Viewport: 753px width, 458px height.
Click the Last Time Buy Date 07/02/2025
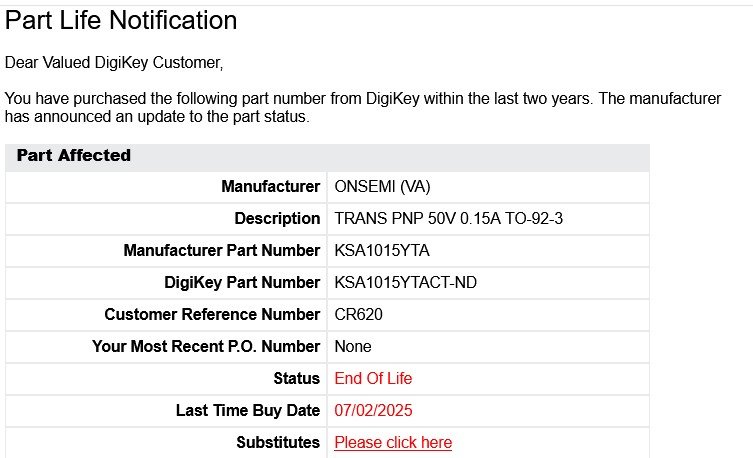pyautogui.click(x=373, y=410)
